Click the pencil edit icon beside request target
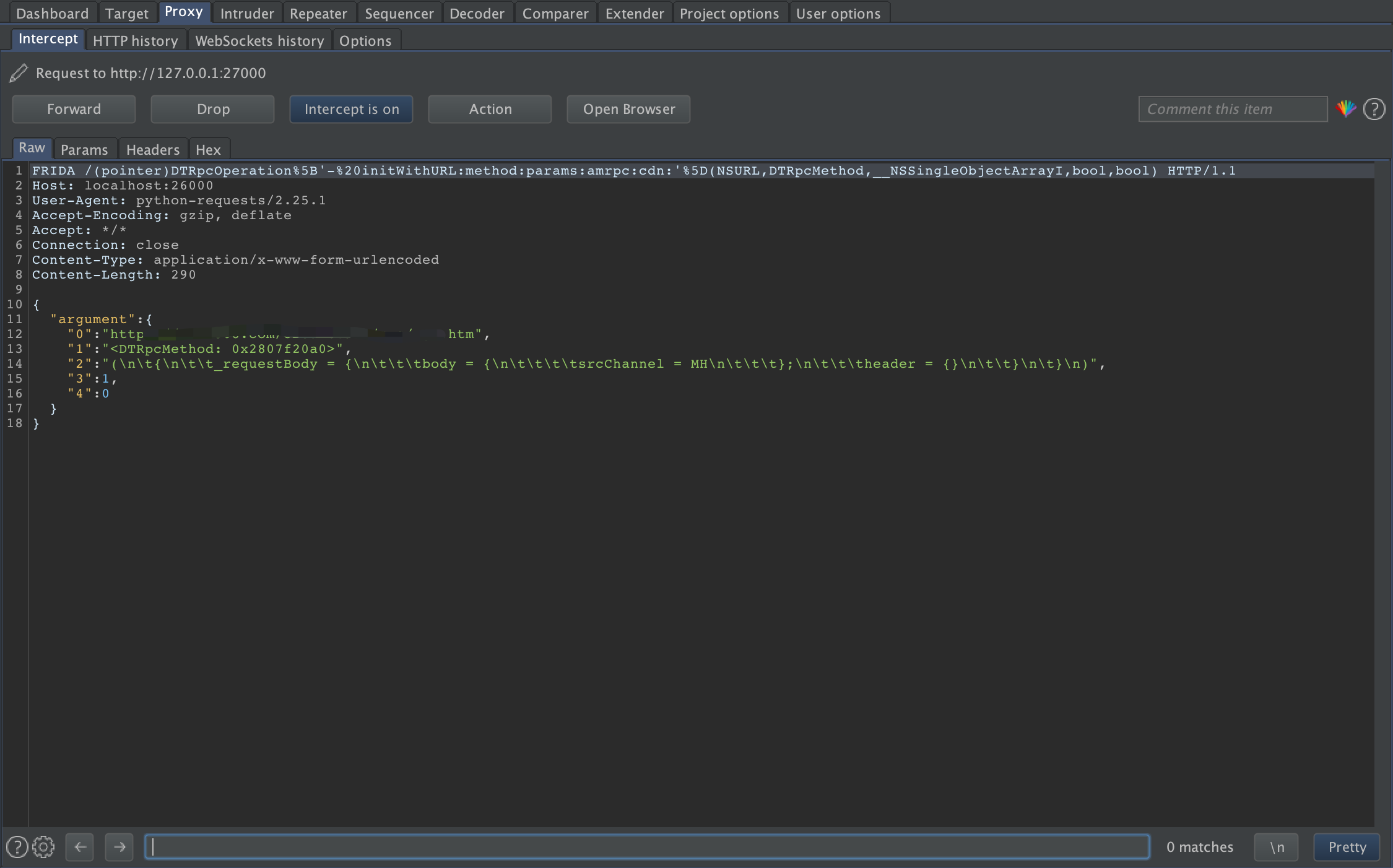The height and width of the screenshot is (868, 1393). pyautogui.click(x=19, y=73)
